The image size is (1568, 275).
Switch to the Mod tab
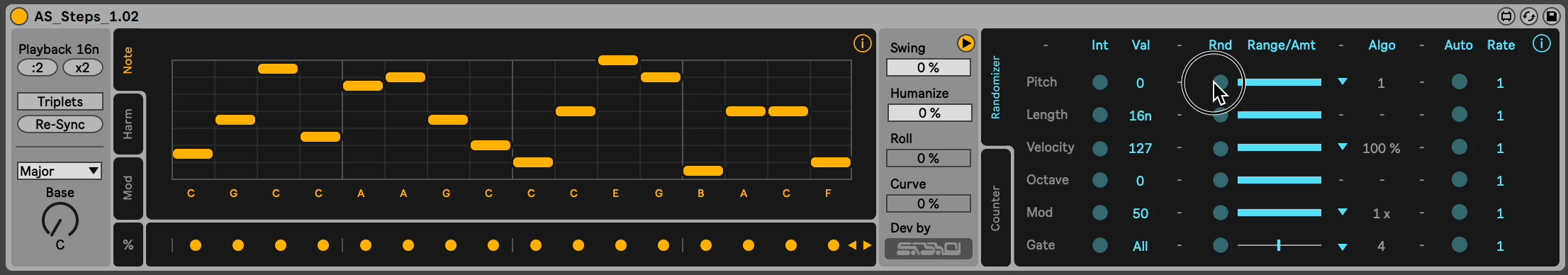[128, 188]
